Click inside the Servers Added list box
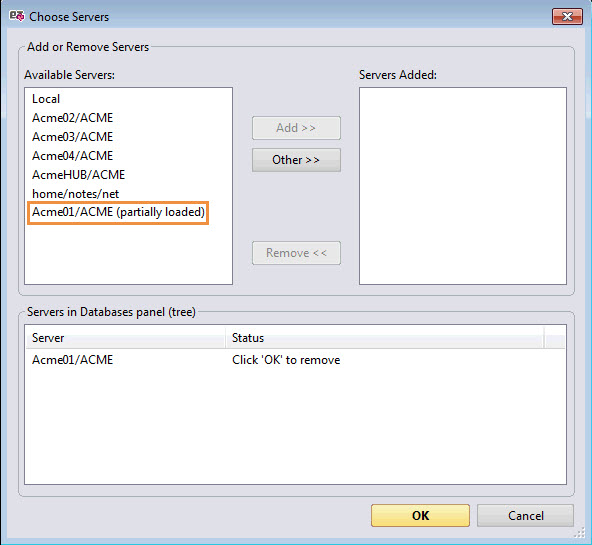 click(463, 186)
